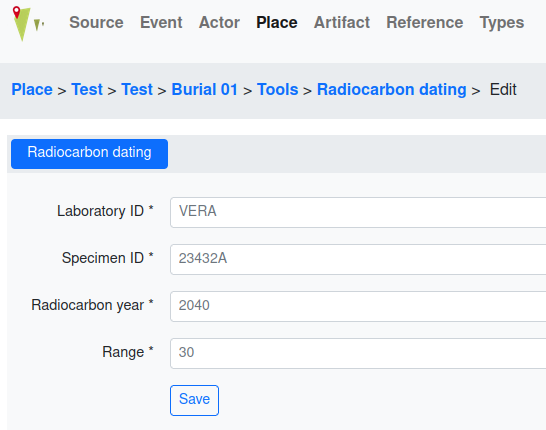Screen dimensions: 546x430
Task: Open the Artifact menu
Action: (342, 23)
